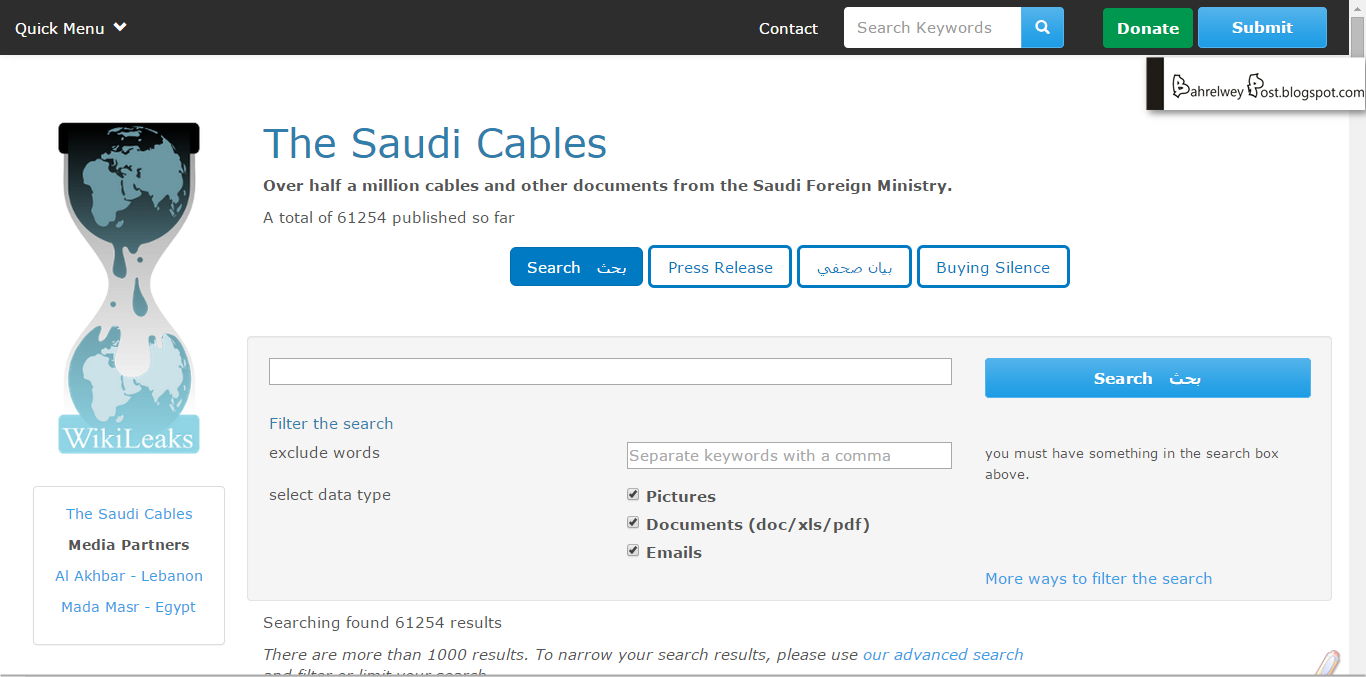Click 'Searching found 61254 results' text
This screenshot has width=1366, height=677.
(x=382, y=622)
